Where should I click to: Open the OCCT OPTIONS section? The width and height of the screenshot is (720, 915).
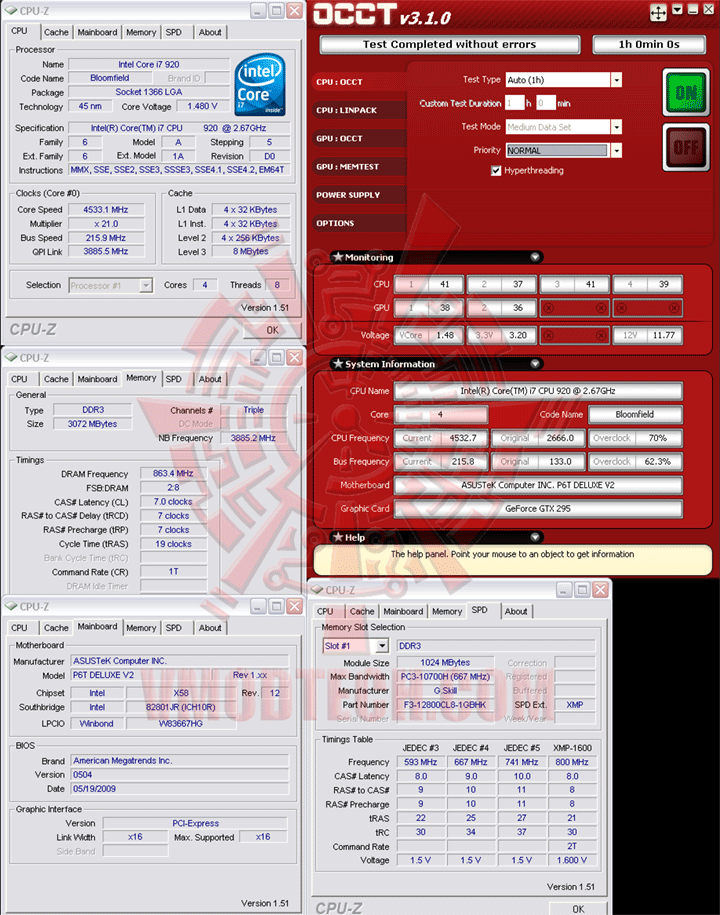click(x=359, y=223)
